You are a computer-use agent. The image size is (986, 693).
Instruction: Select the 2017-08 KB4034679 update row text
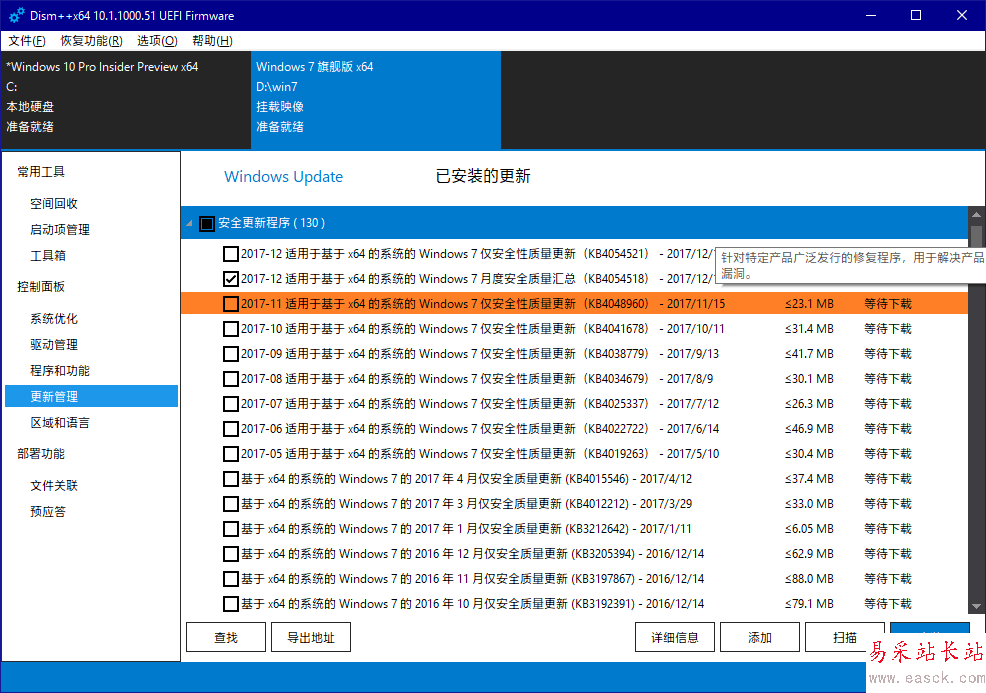(477, 379)
